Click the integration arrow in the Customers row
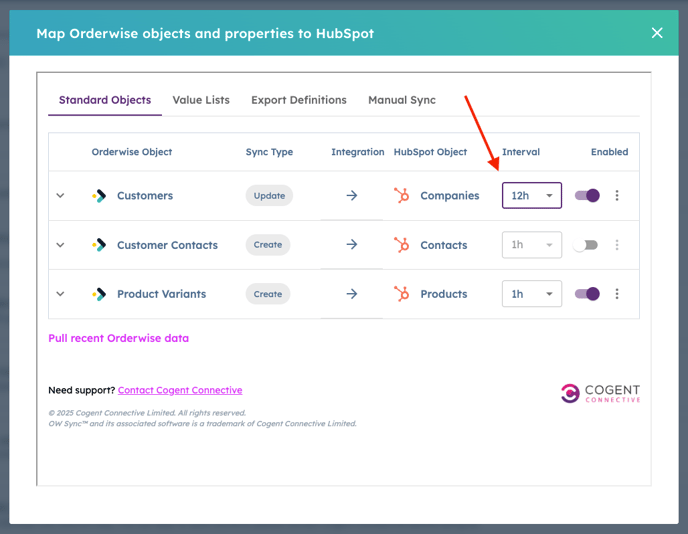Screen dimensions: 688x534 pos(352,195)
